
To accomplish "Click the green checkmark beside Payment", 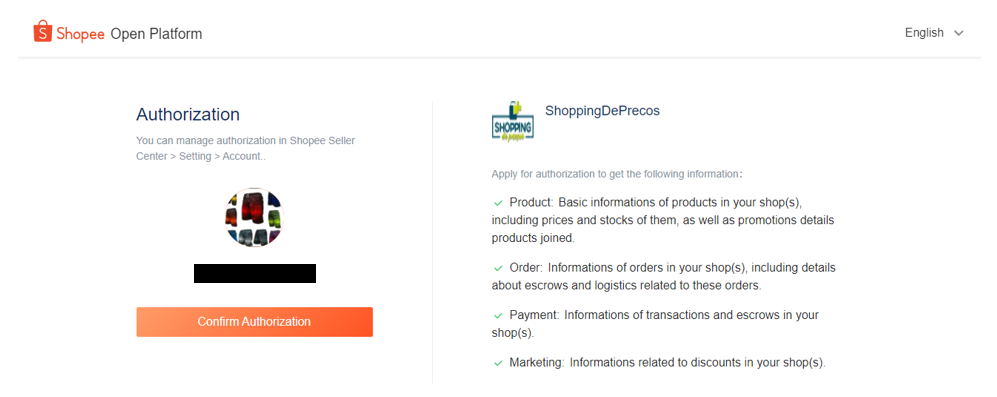I will [498, 316].
